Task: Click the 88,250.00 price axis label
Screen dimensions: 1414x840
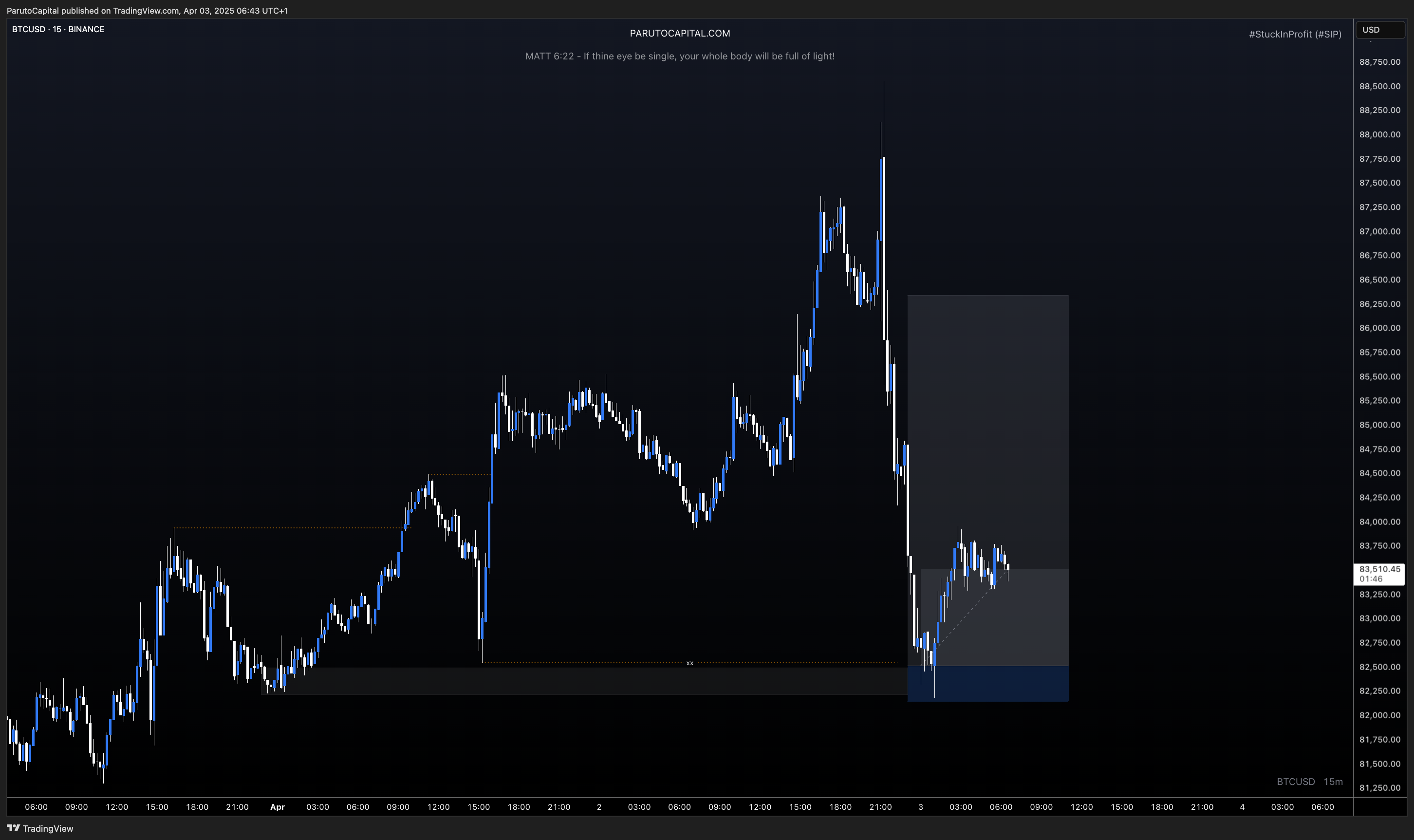Action: pos(1379,110)
